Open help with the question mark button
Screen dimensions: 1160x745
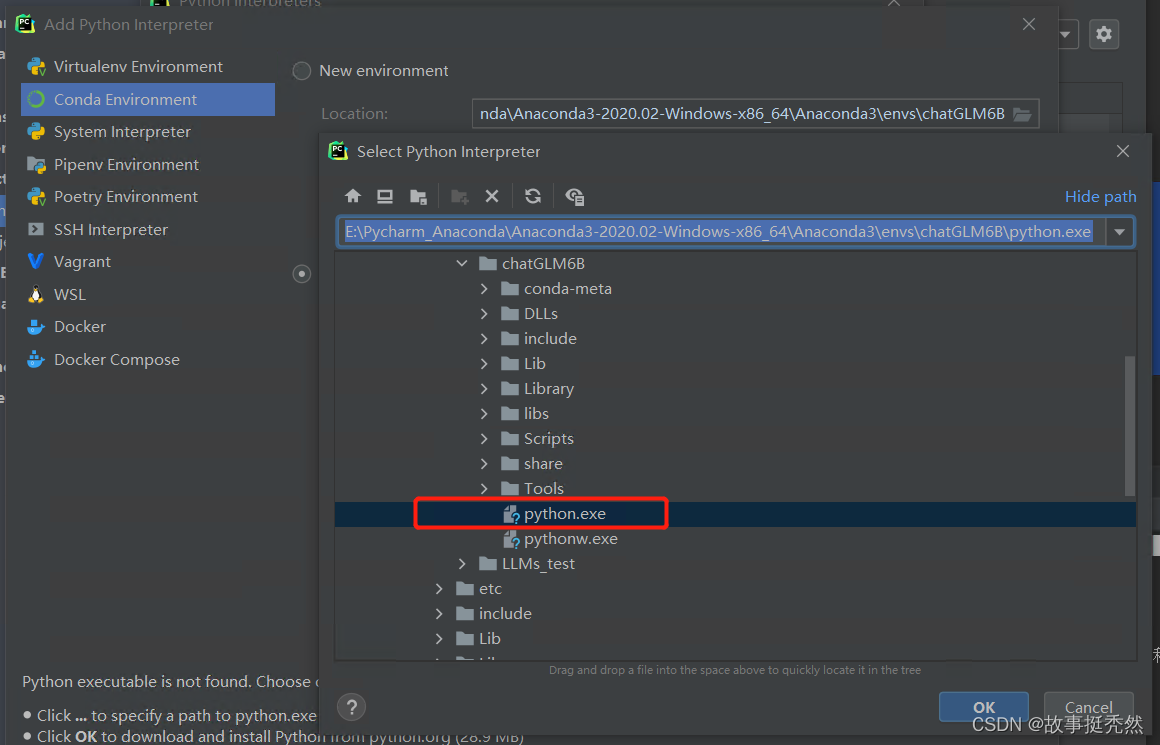(x=351, y=707)
